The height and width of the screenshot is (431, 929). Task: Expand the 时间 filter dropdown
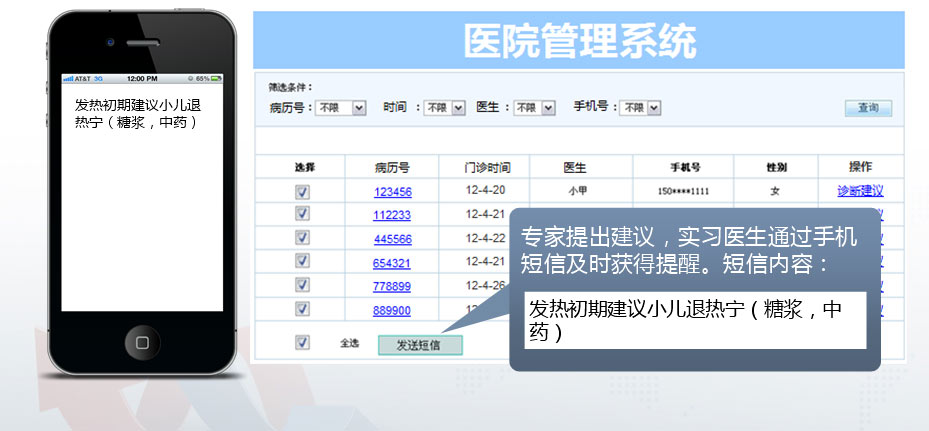[x=445, y=108]
